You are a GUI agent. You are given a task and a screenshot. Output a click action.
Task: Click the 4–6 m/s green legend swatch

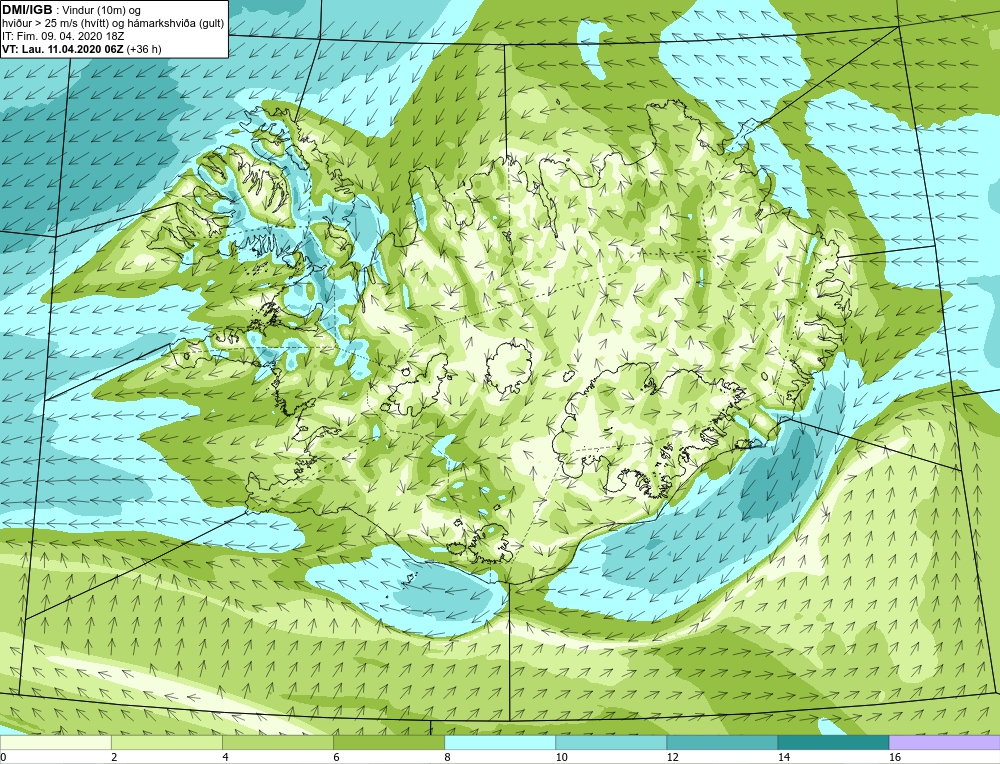tap(277, 742)
